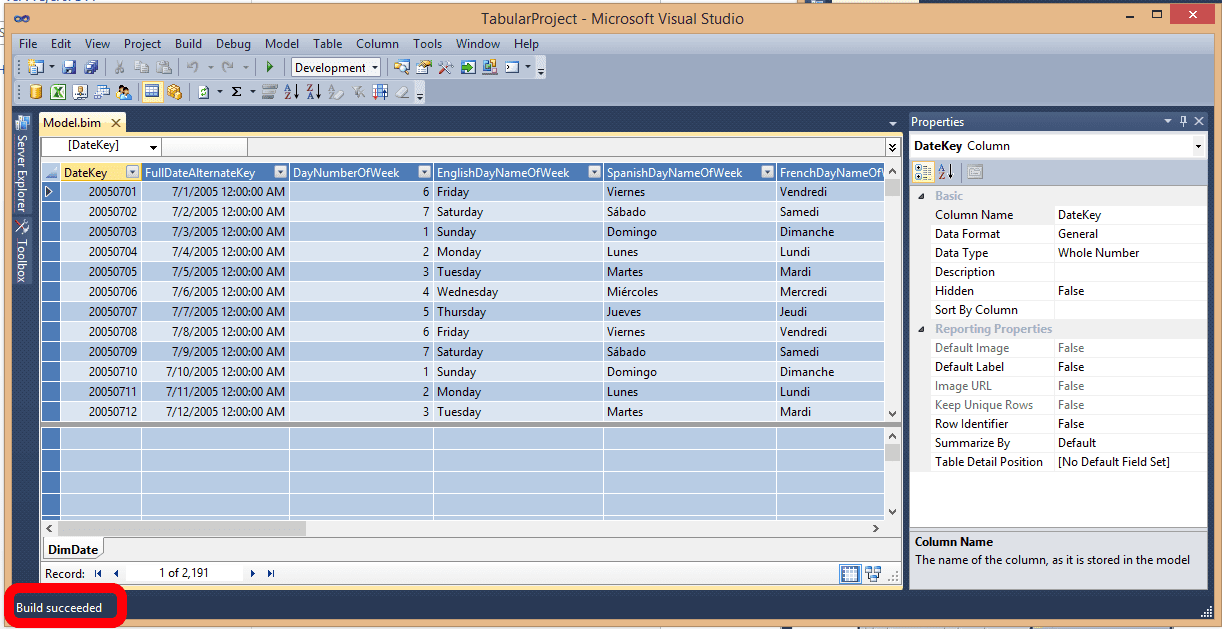The image size is (1222, 629).
Task: Click the Freeze Columns icon
Action: (x=380, y=92)
